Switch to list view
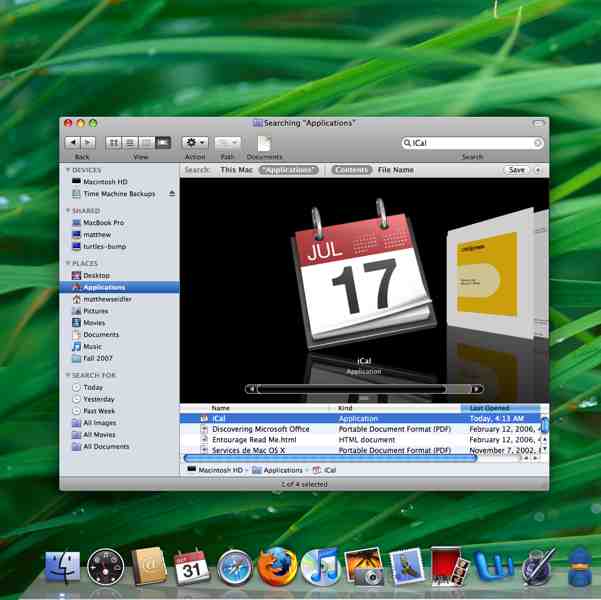 130,143
